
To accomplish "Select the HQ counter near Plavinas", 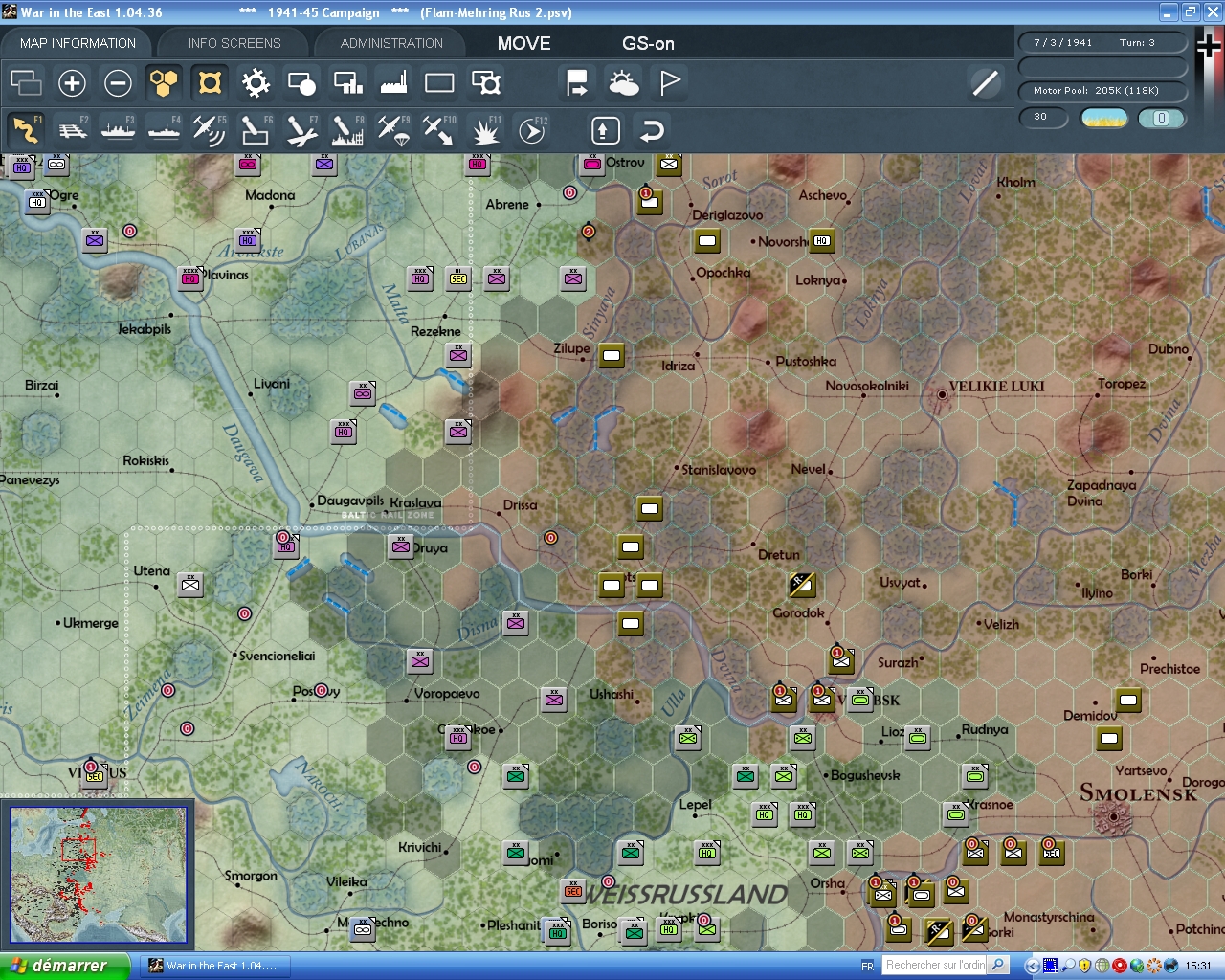I will 190,278.
